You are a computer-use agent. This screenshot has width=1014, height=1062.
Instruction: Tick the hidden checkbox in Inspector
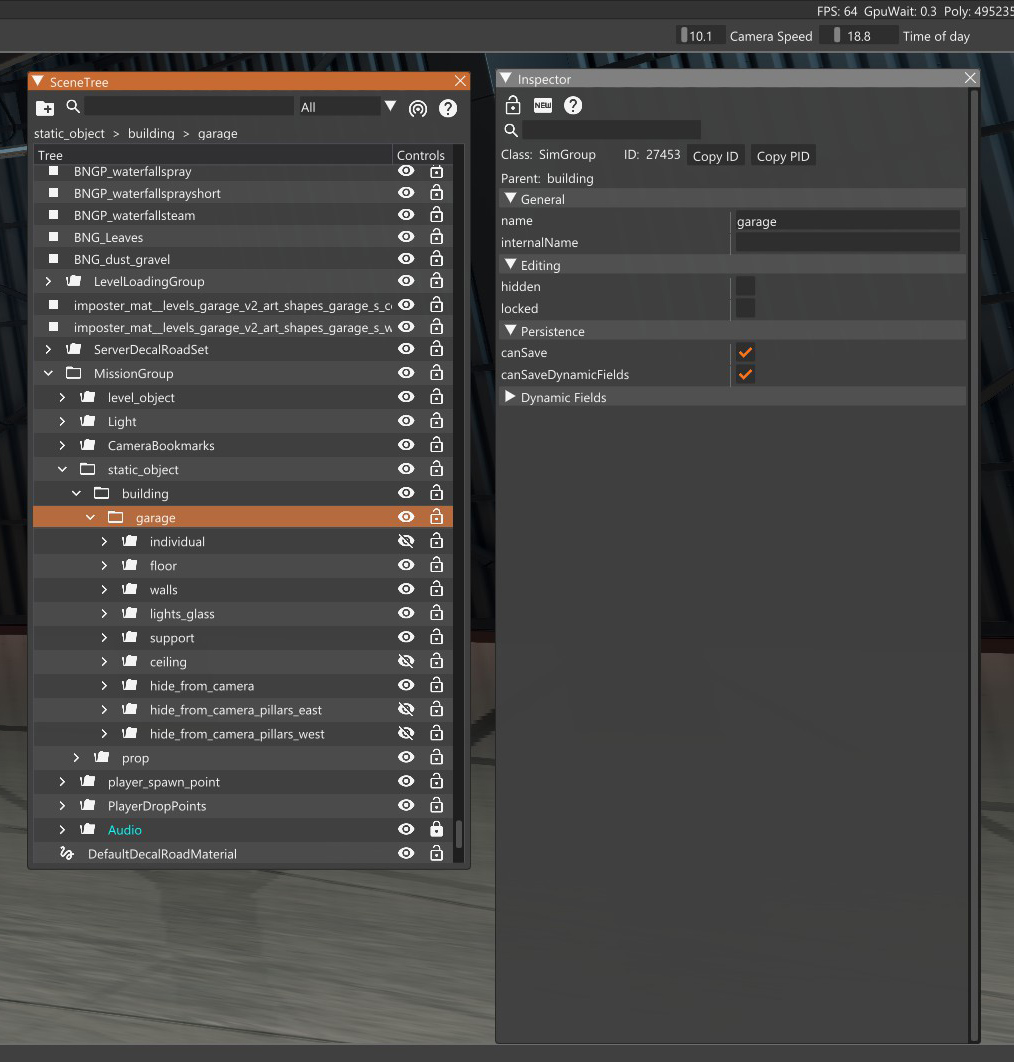745,286
